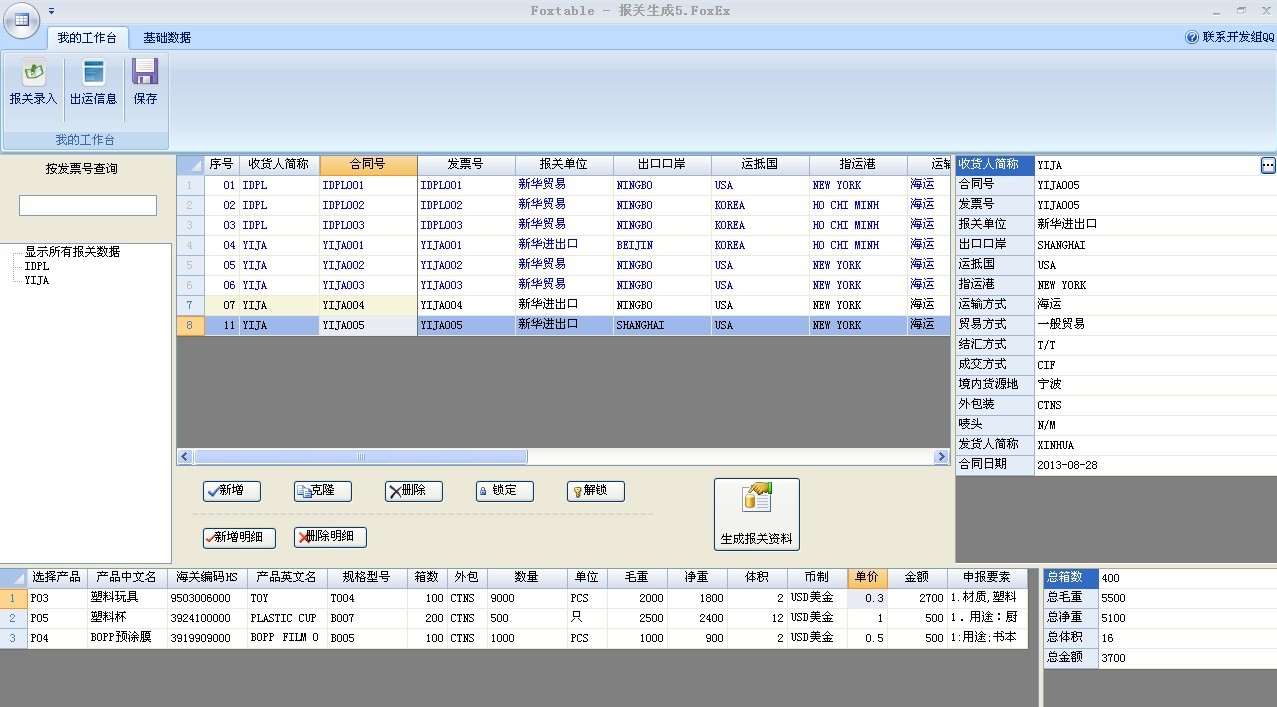Select 显示所有报关数据 in the tree
The image size is (1277, 707).
point(72,252)
